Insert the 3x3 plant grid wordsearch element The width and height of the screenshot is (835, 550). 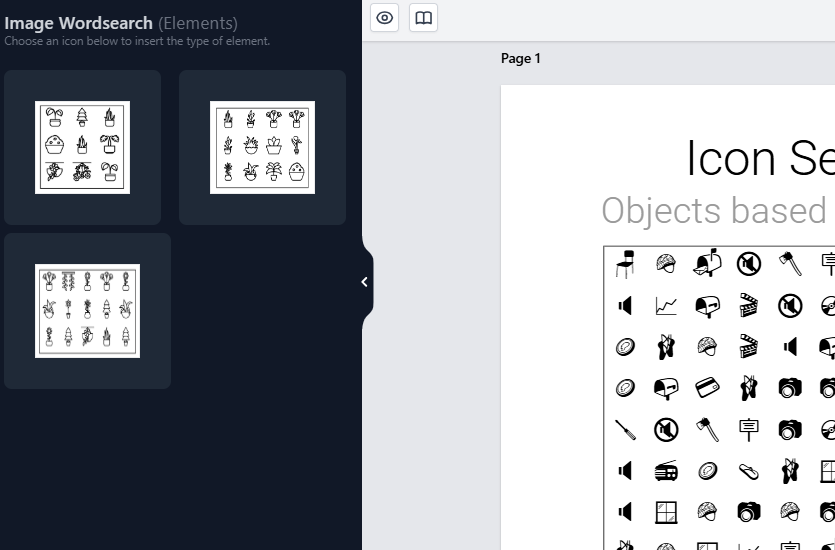click(x=82, y=147)
